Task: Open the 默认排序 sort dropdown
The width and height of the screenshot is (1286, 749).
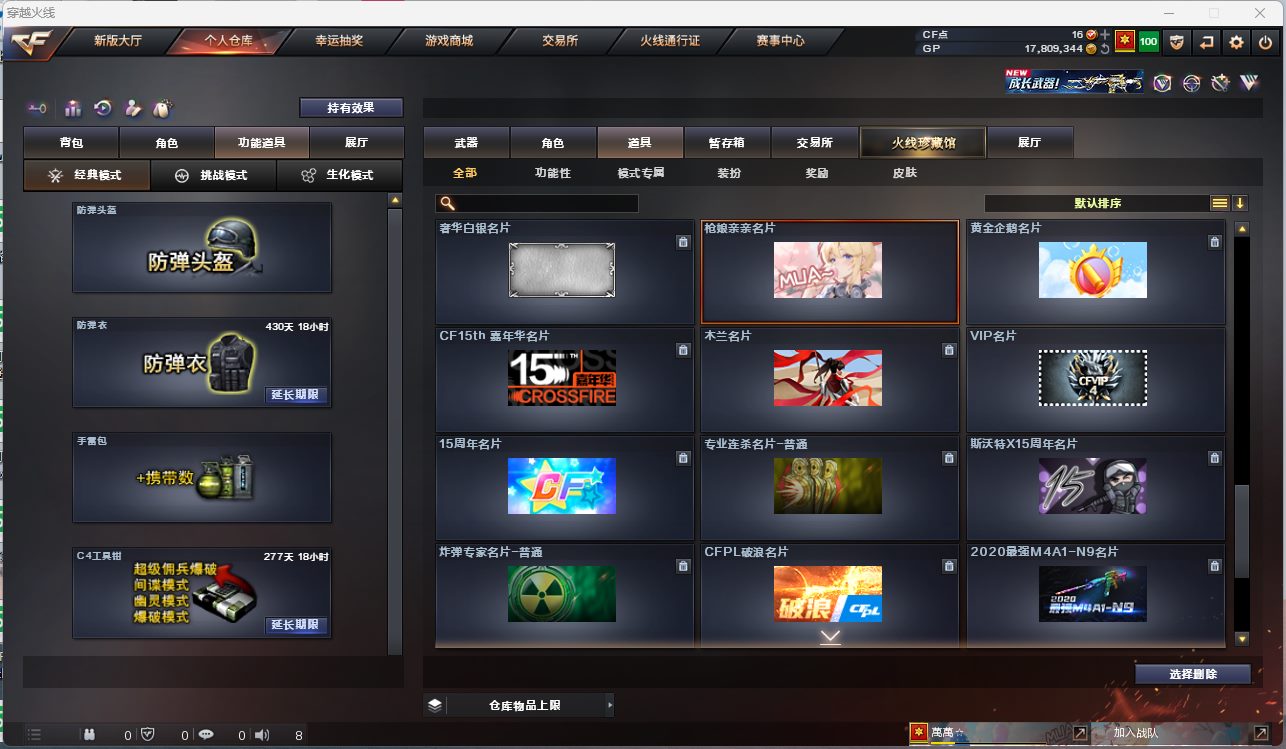Action: coord(1097,203)
